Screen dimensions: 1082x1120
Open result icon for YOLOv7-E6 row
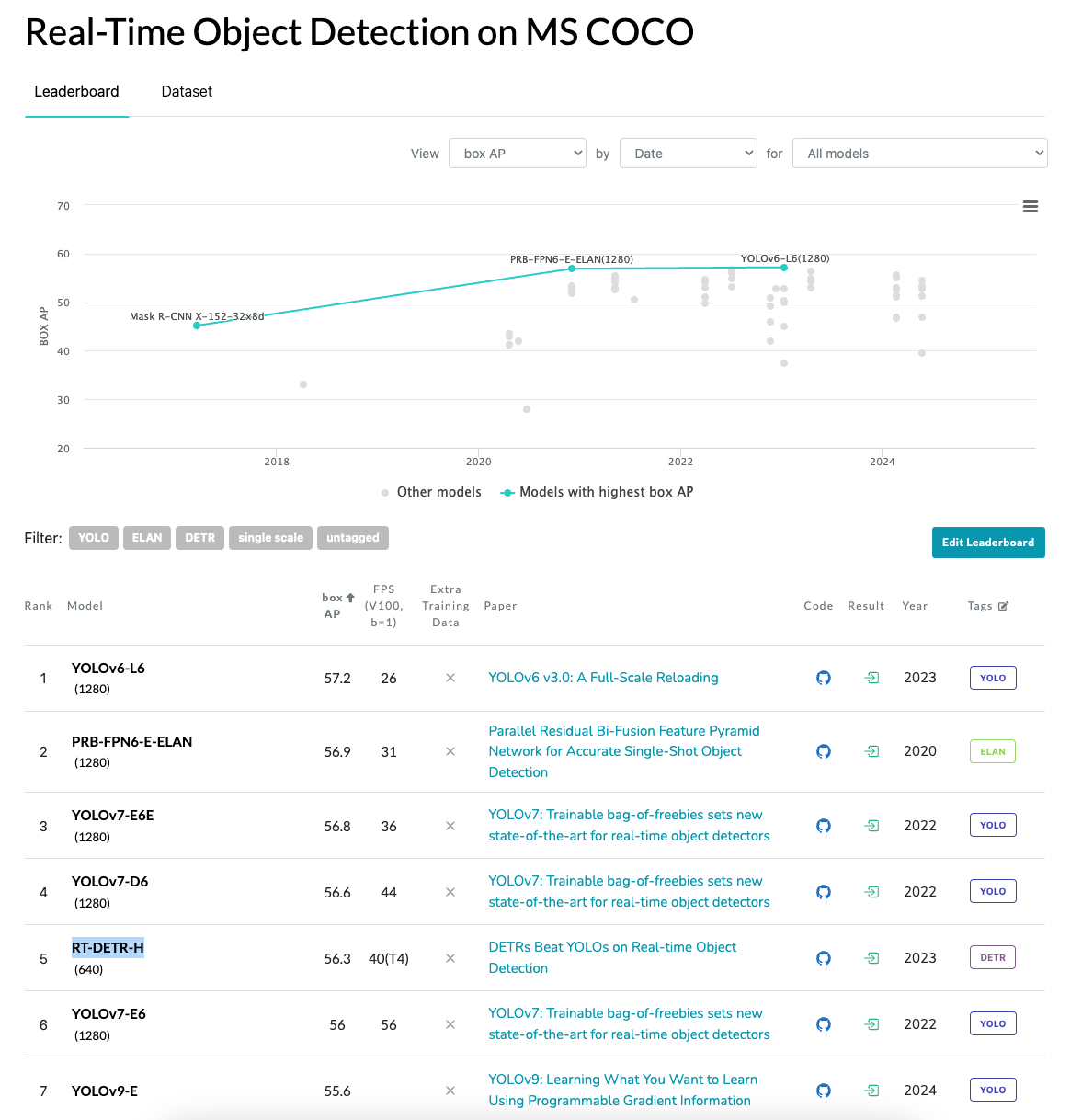(x=871, y=1024)
